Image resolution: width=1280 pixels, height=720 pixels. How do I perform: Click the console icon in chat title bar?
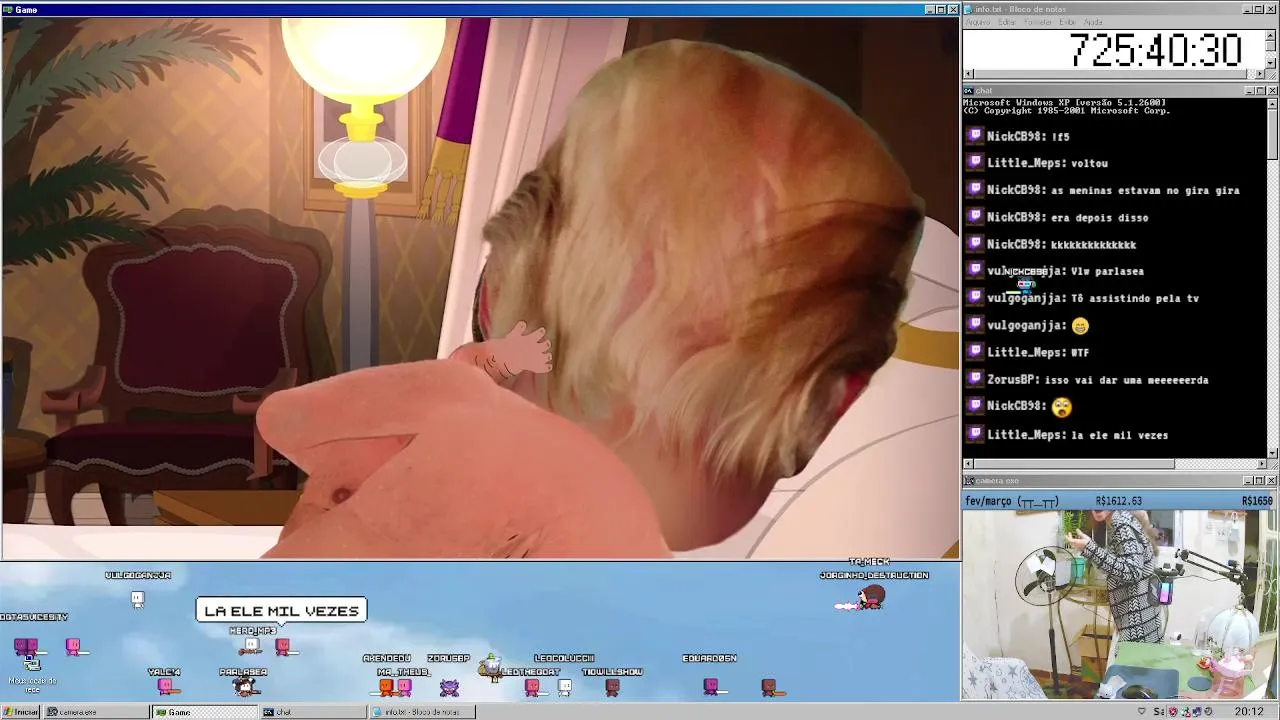click(969, 91)
